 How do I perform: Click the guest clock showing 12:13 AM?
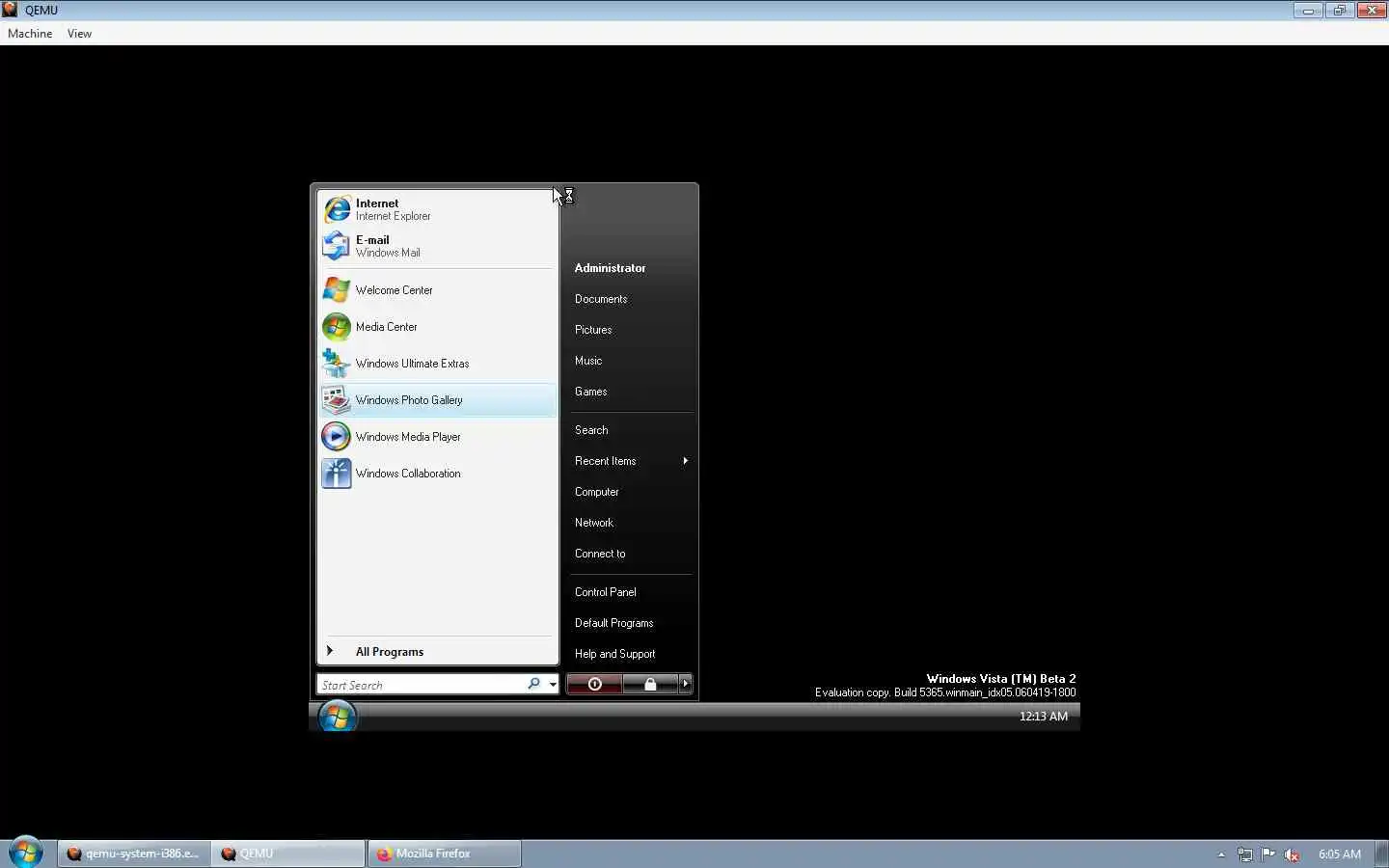(x=1044, y=717)
